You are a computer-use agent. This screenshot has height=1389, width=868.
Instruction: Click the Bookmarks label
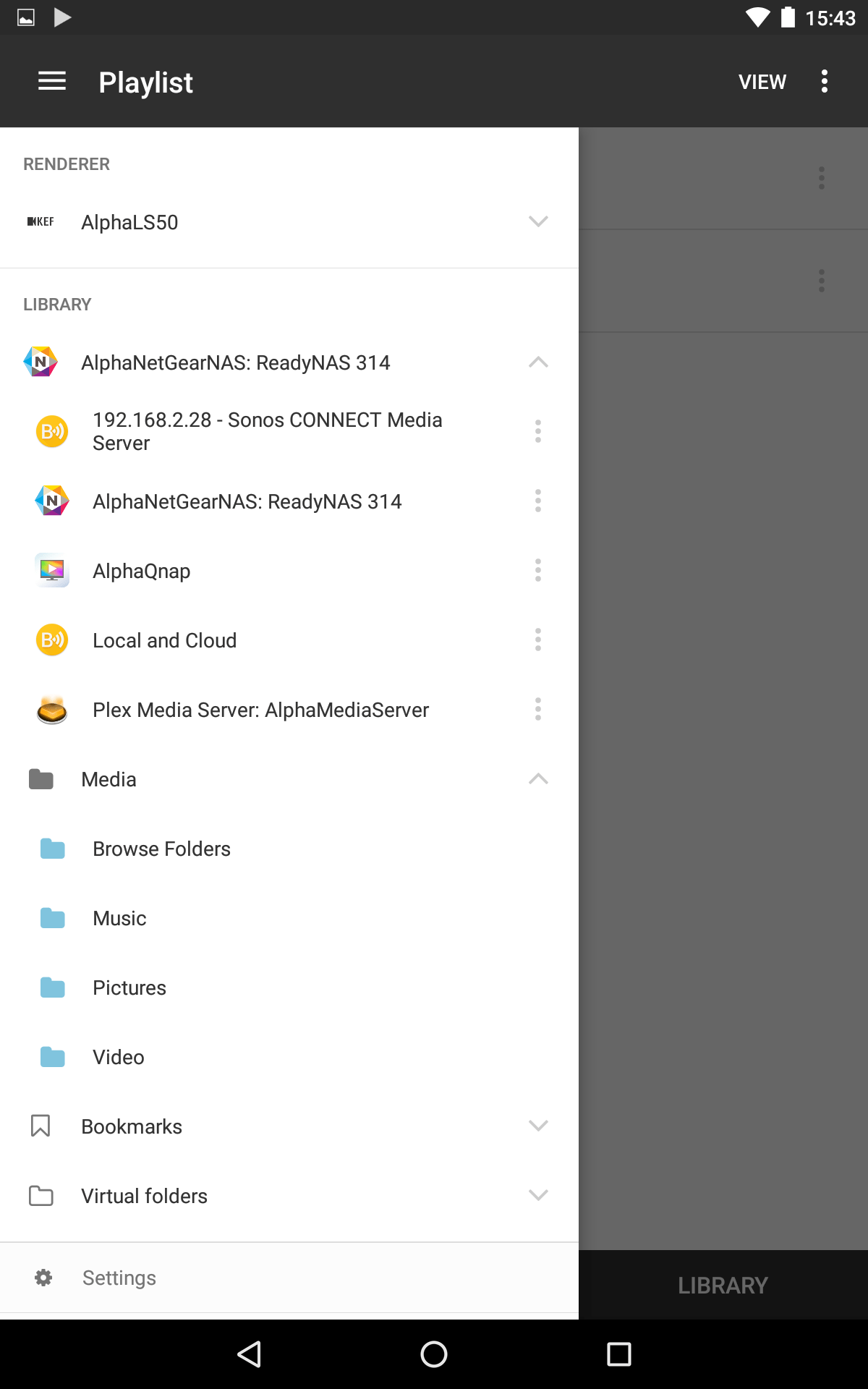tap(132, 1126)
